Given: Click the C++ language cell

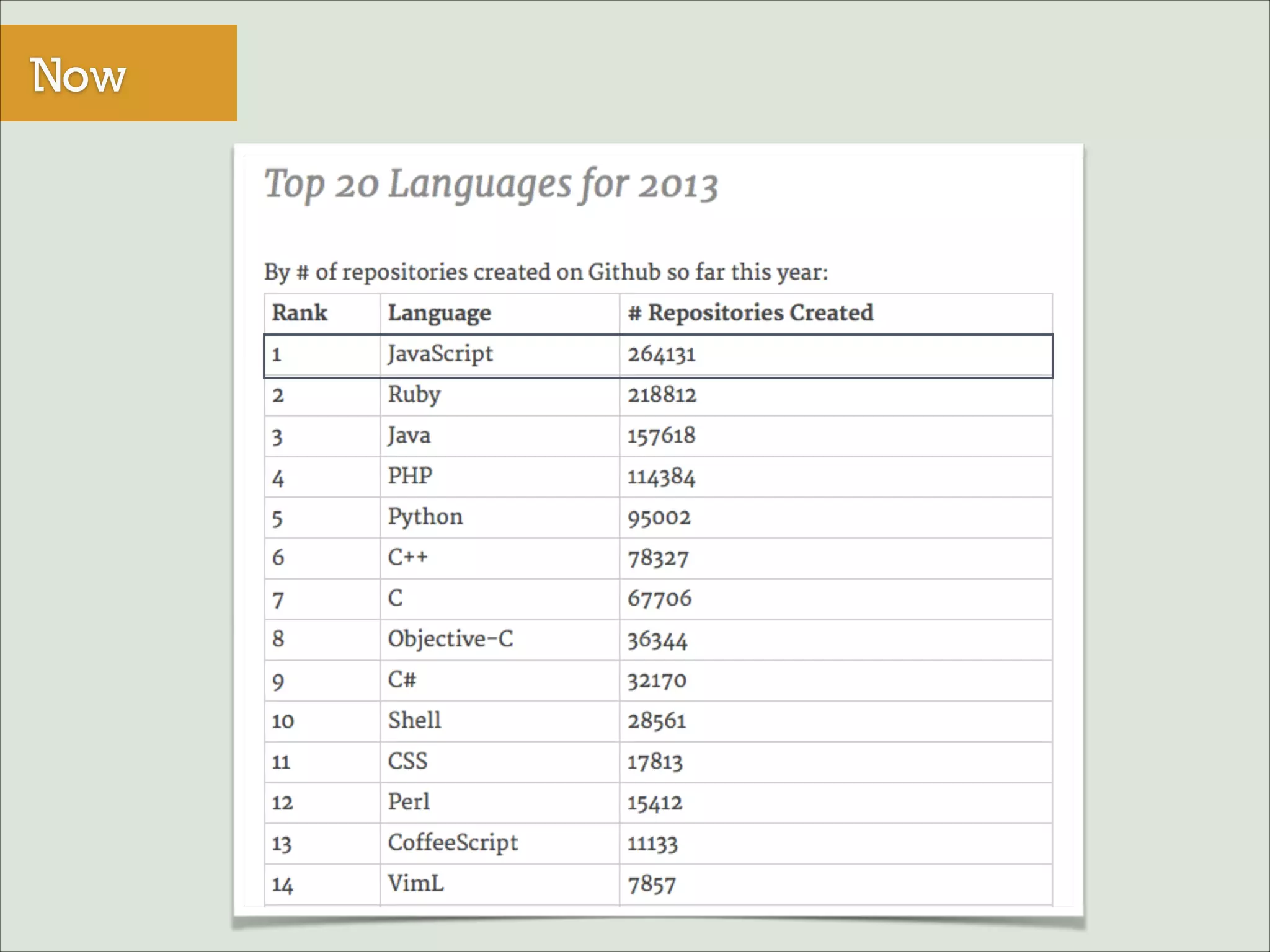Looking at the screenshot, I should pyautogui.click(x=407, y=557).
